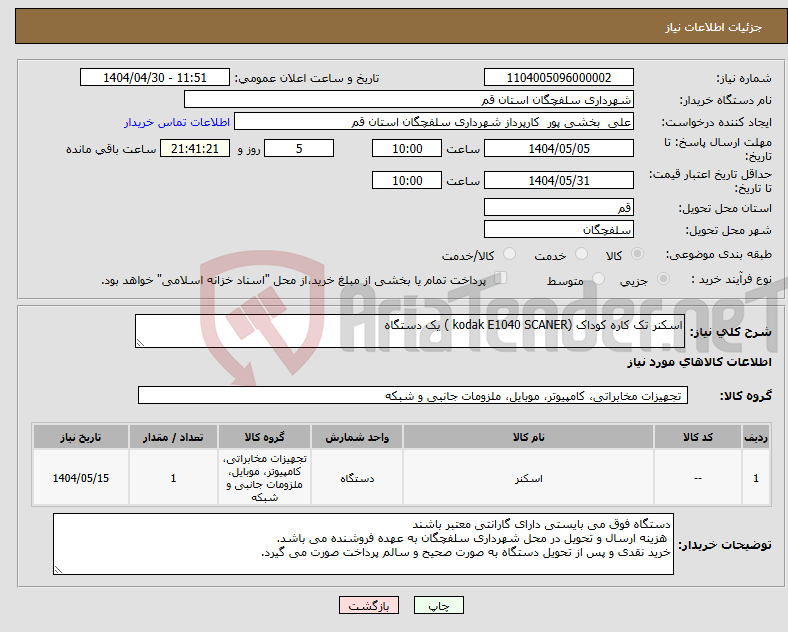Click the ردیف column header

click(x=756, y=437)
